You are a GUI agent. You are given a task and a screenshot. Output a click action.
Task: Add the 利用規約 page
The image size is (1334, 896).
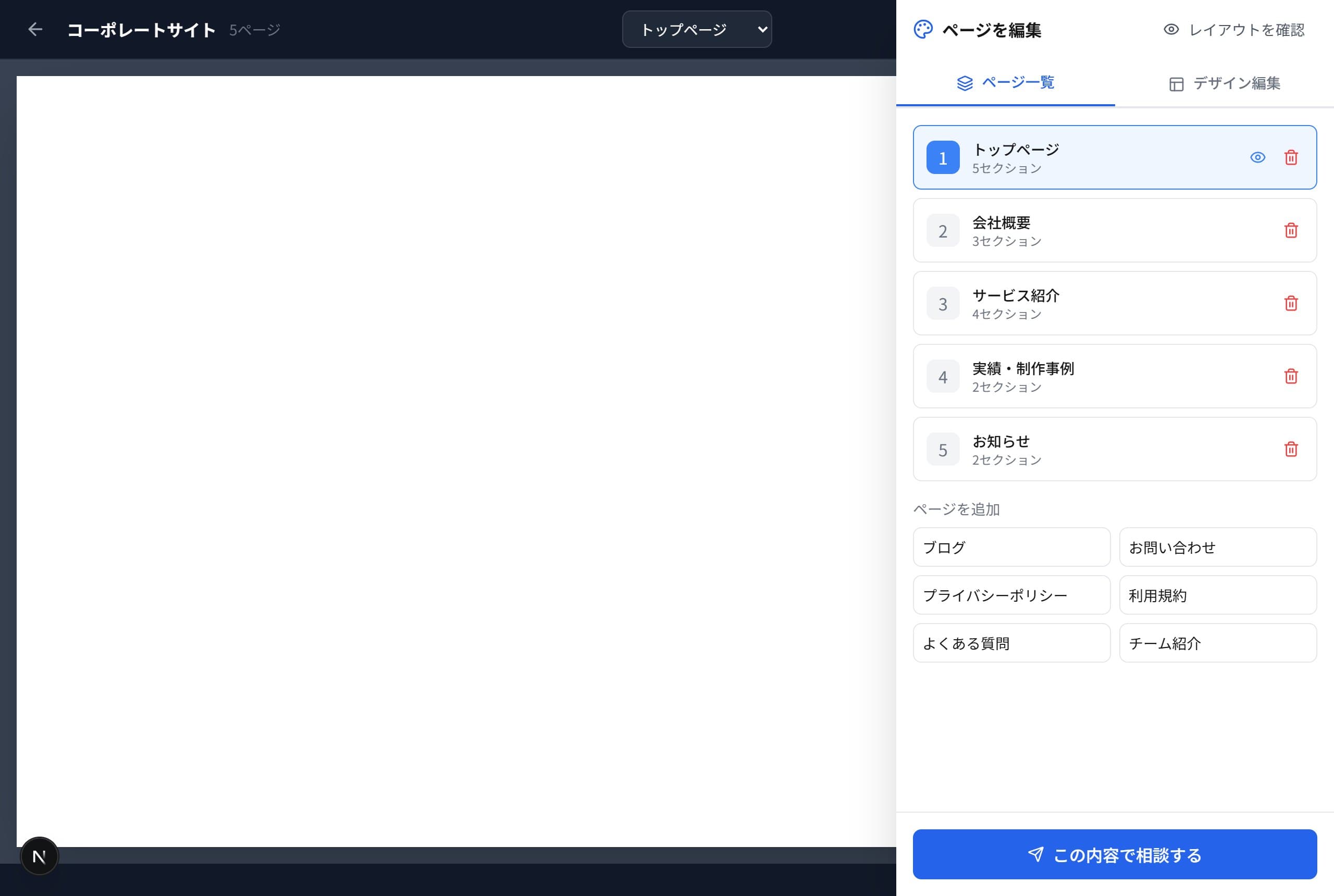click(1218, 595)
